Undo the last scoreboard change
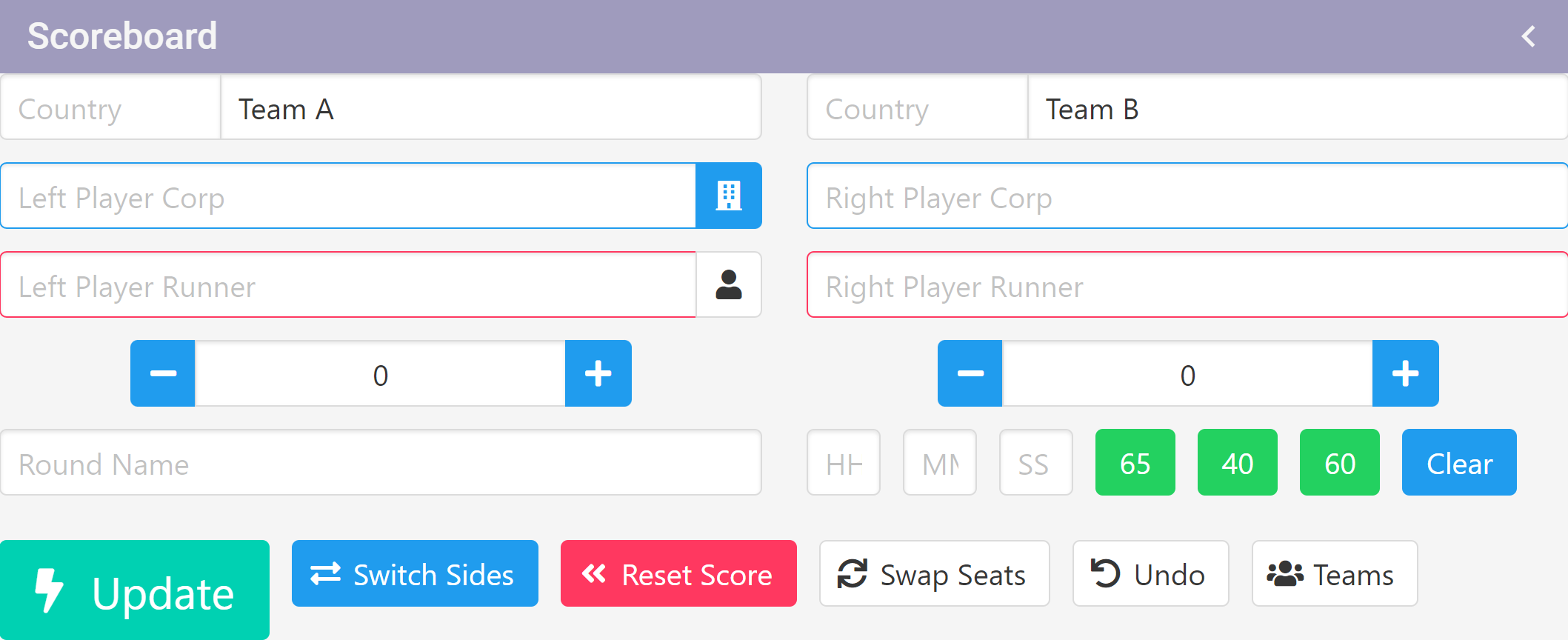The height and width of the screenshot is (640, 1568). 1150,574
